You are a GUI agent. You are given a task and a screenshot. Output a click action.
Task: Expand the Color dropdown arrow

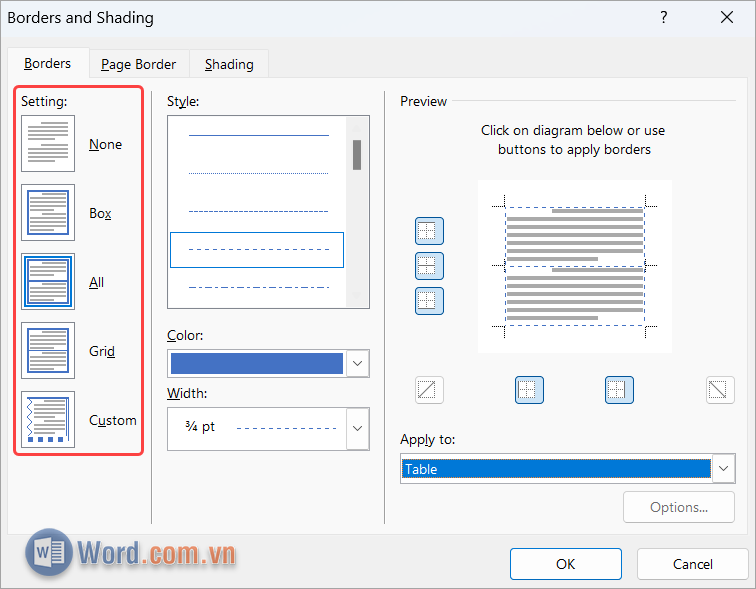point(357,363)
